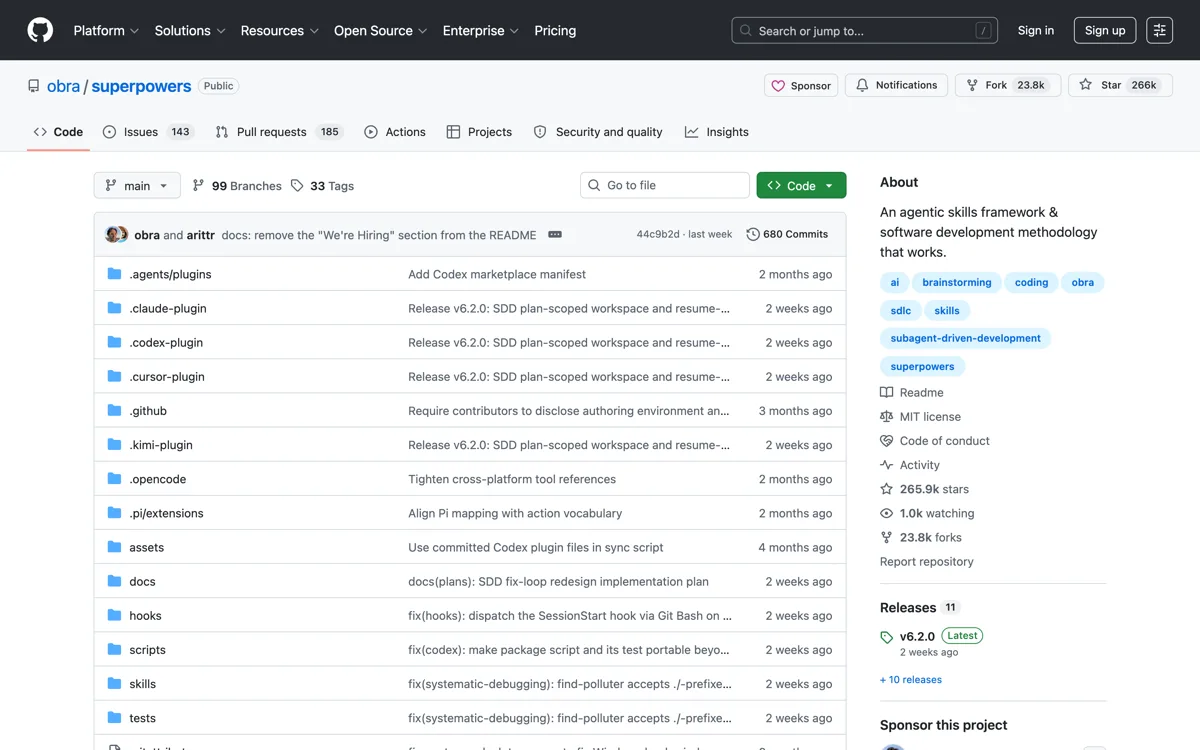Image resolution: width=1200 pixels, height=750 pixels.
Task: Open the scripts folder
Action: tap(147, 650)
